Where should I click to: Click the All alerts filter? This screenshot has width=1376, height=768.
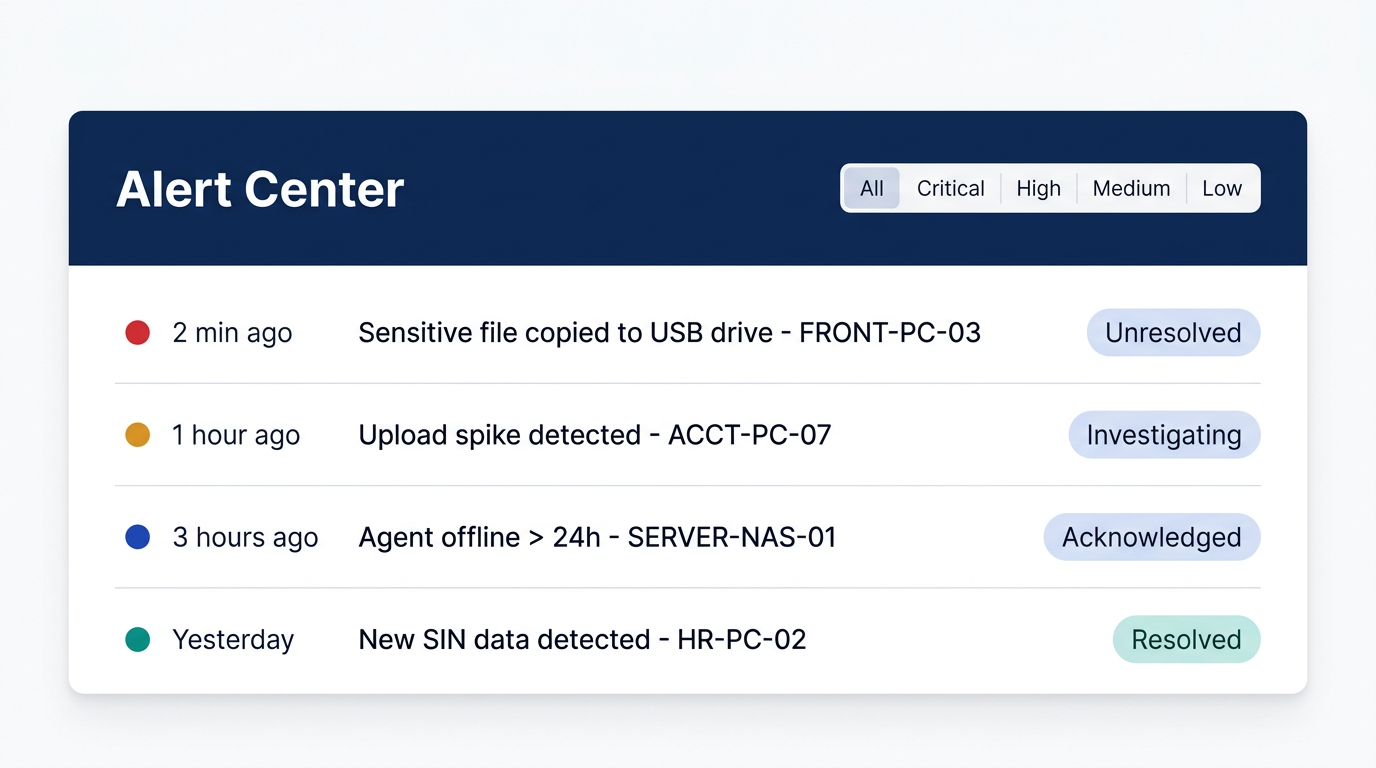click(871, 188)
